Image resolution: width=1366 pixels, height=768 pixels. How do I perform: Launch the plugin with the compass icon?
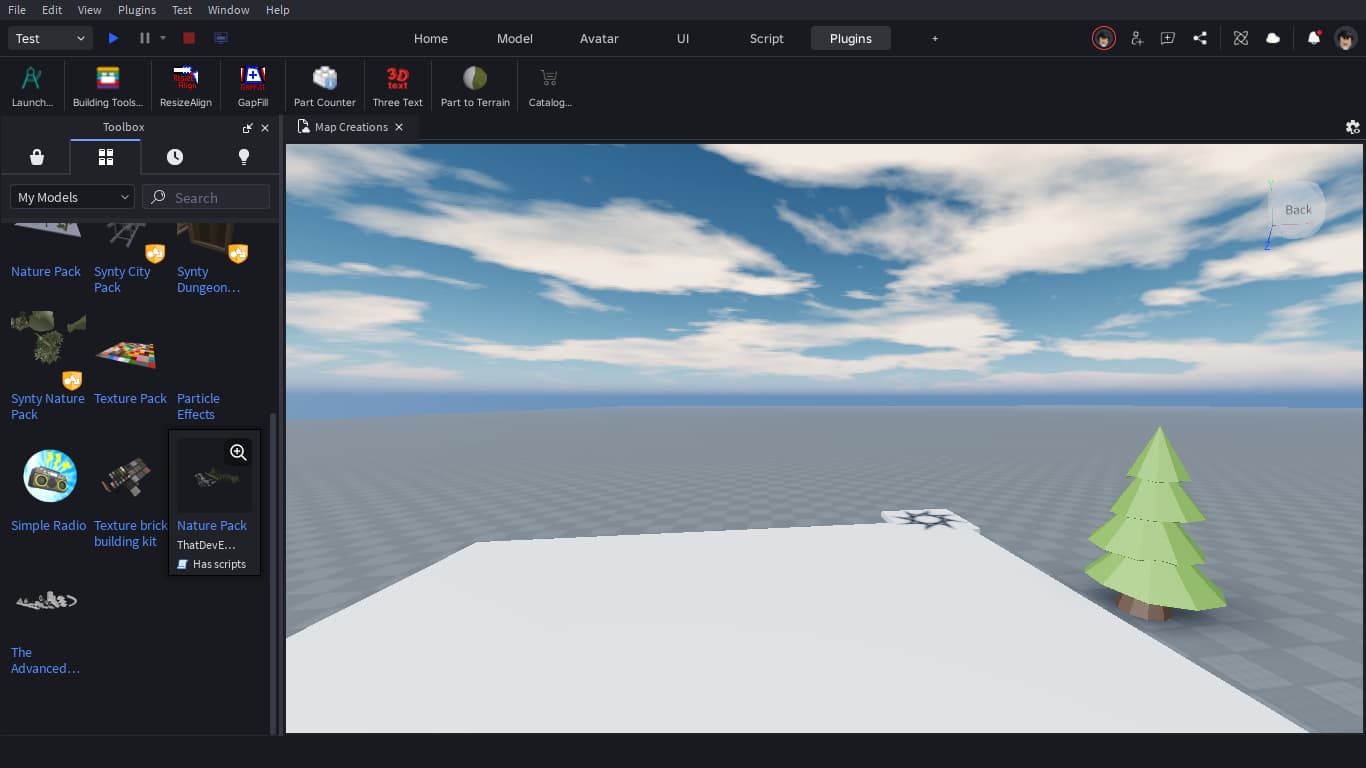tap(32, 87)
